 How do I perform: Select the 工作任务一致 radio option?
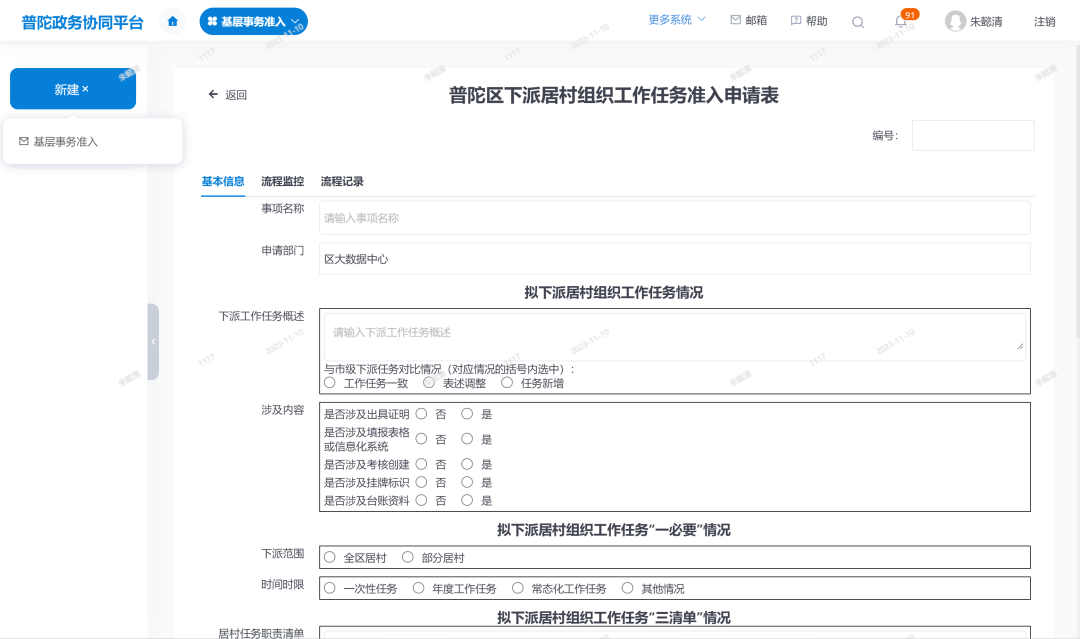(332, 382)
